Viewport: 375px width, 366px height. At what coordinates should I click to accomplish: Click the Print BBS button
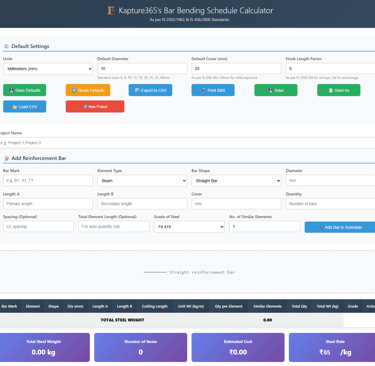213,90
